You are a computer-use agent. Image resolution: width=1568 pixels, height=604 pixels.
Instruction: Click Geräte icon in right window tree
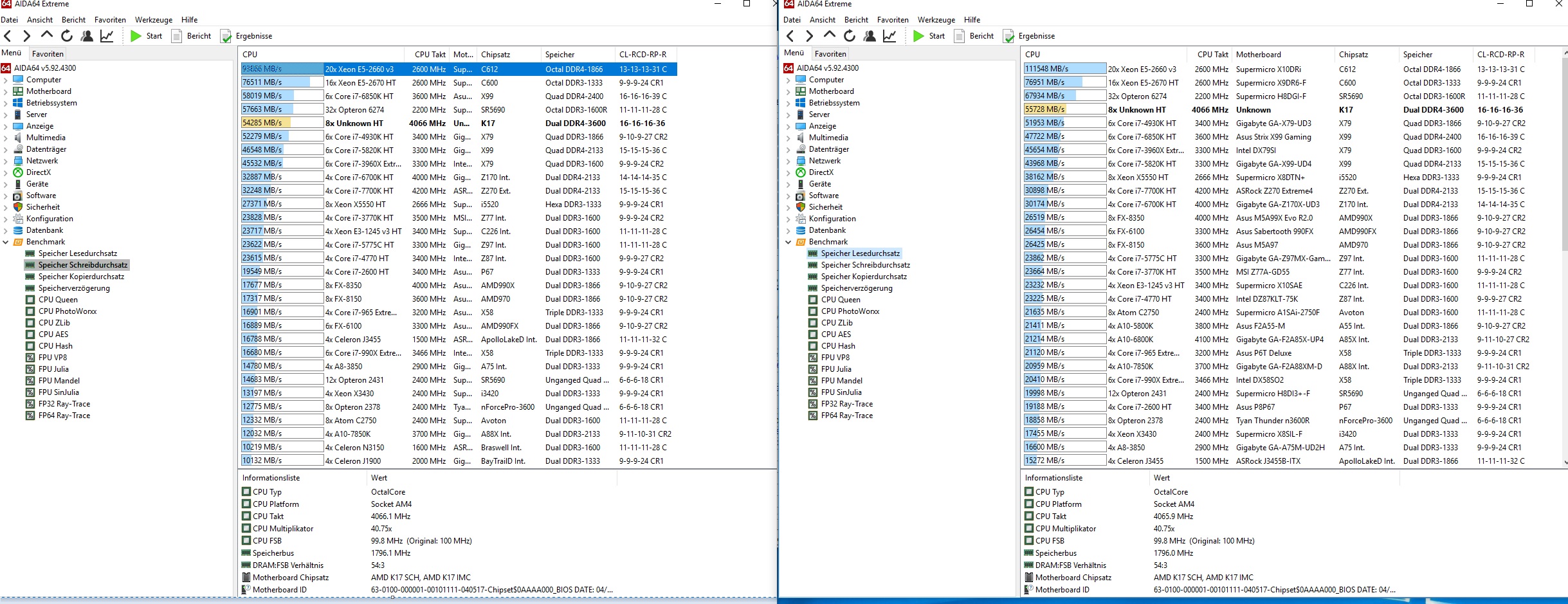tap(801, 184)
